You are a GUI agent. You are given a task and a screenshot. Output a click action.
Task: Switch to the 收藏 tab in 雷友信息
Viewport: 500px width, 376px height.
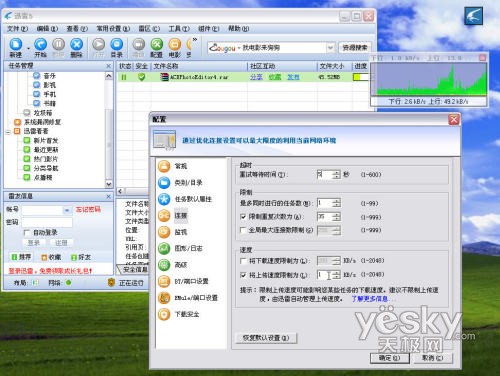tap(51, 257)
